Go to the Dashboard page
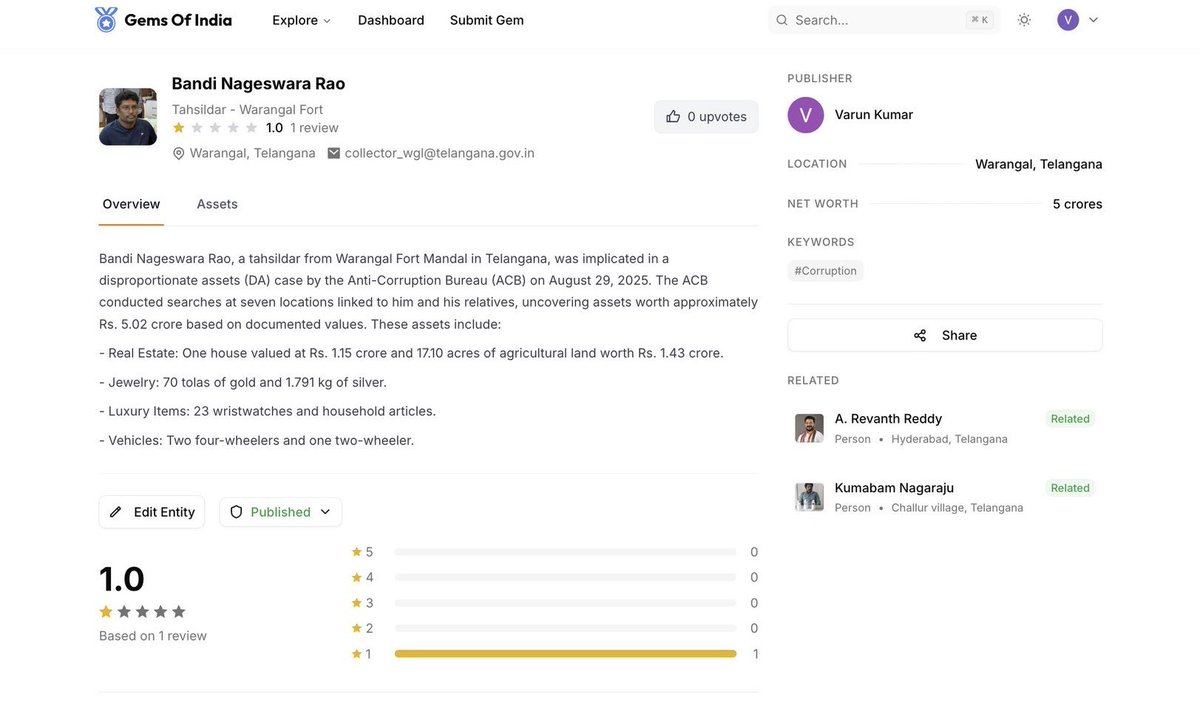1200x714 pixels. [x=391, y=20]
